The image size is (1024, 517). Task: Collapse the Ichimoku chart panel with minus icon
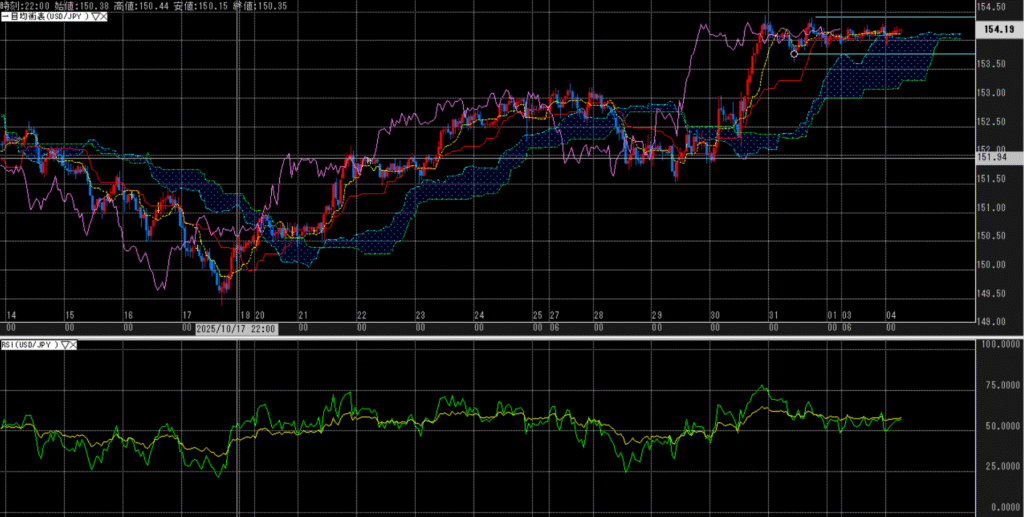point(4,17)
